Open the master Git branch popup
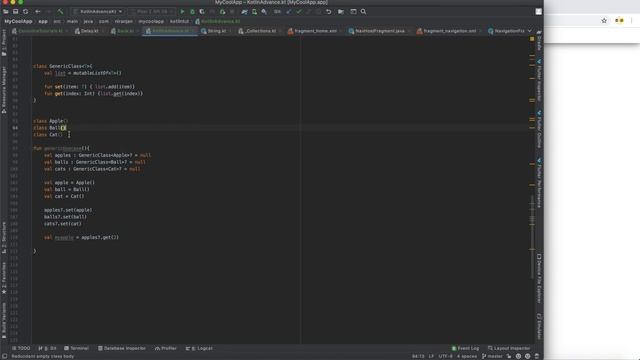The image size is (640, 360). click(492, 356)
